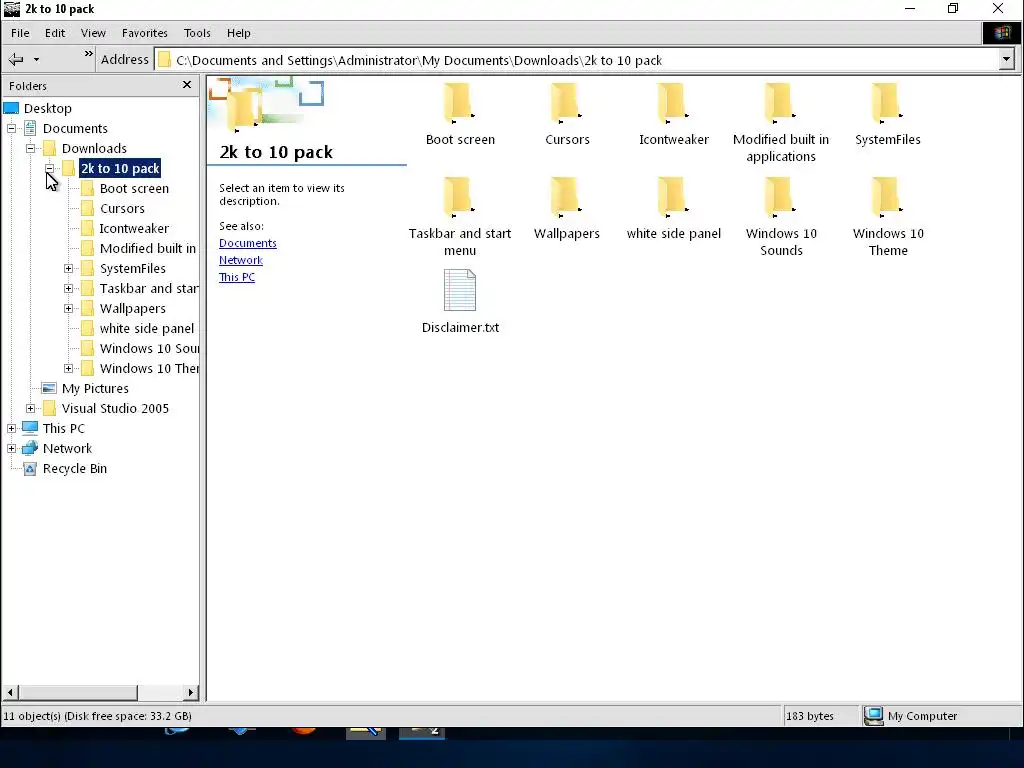1024x768 pixels.
Task: Click the This PC computer icon in tree
Action: point(30,428)
